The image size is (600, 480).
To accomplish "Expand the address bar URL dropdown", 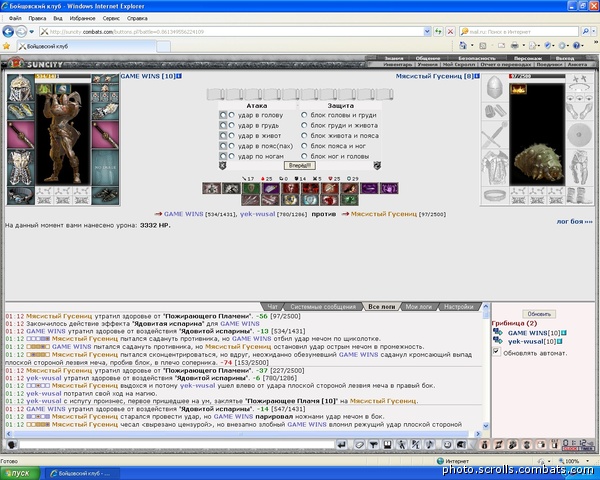I will [x=427, y=31].
